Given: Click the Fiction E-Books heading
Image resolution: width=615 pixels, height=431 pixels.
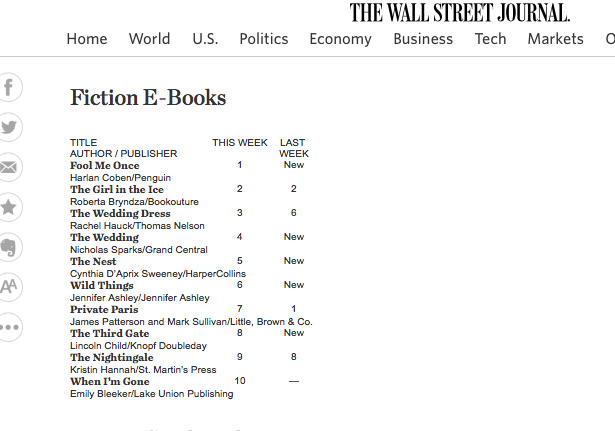Looking at the screenshot, I should point(148,97).
